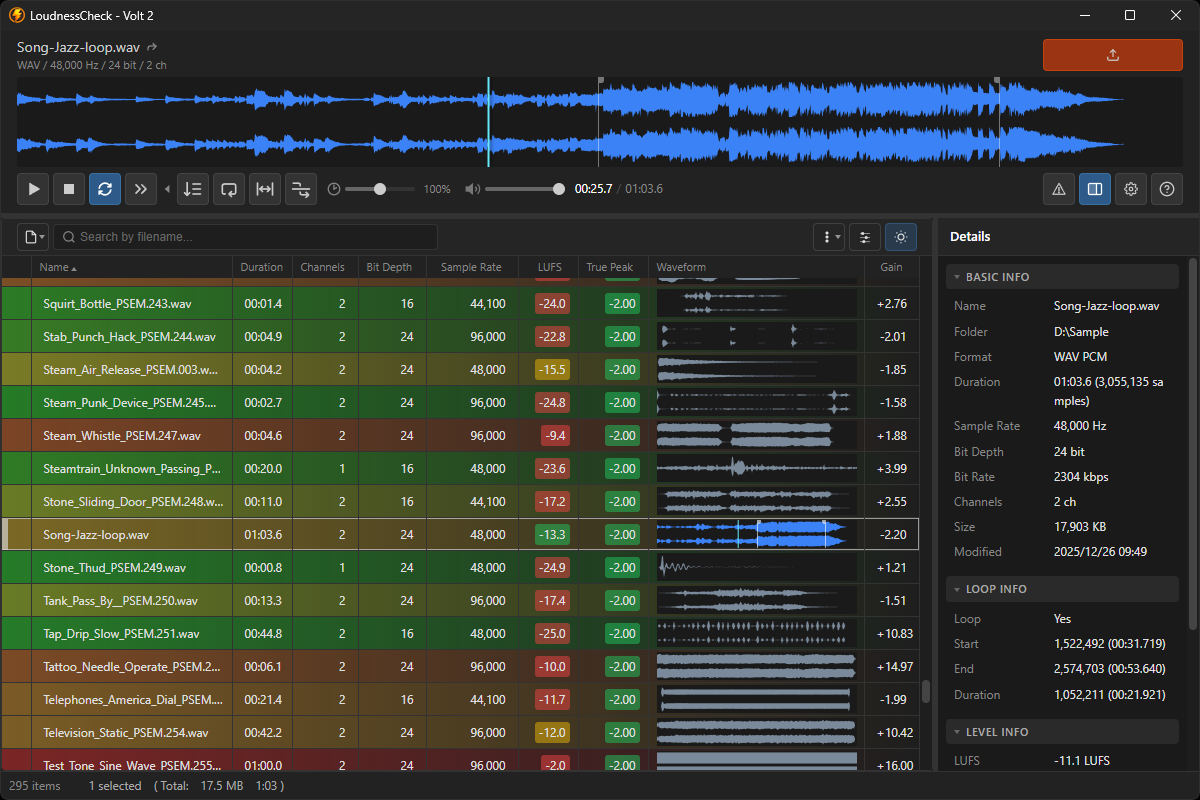Toggle loop playback button
Image resolution: width=1200 pixels, height=800 pixels.
[105, 189]
